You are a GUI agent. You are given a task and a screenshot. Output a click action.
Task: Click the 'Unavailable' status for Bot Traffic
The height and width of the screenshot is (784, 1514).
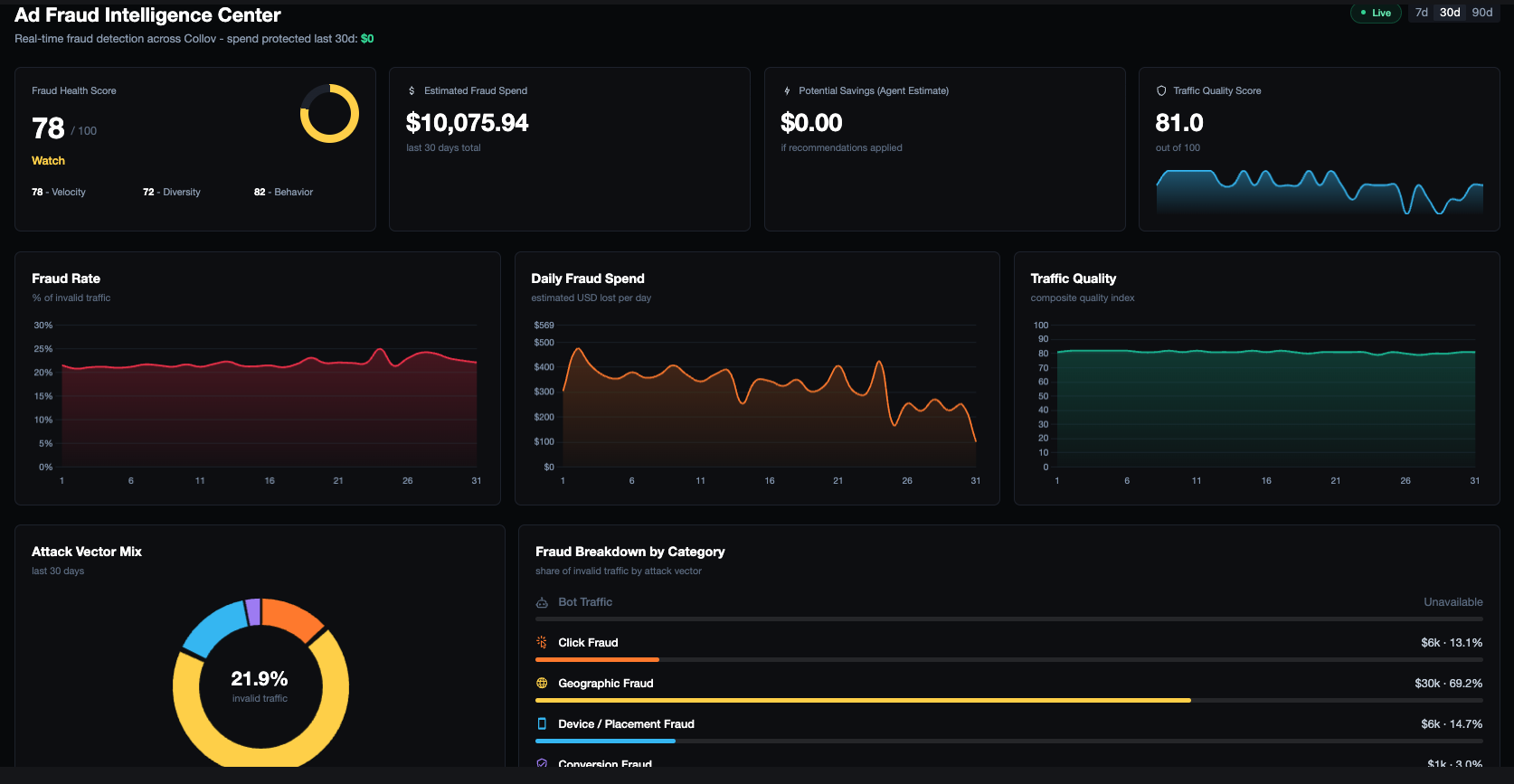1453,601
